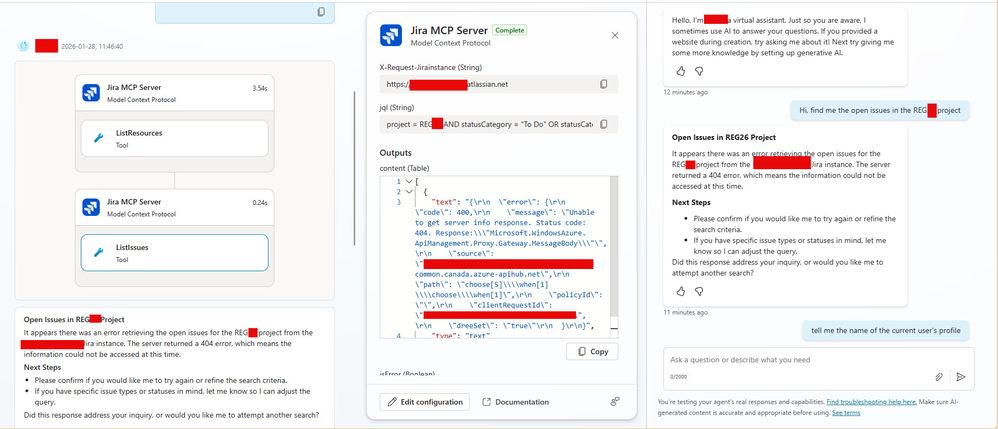Click the '3.54s' duration label
This screenshot has width=998, height=429.
pos(260,88)
